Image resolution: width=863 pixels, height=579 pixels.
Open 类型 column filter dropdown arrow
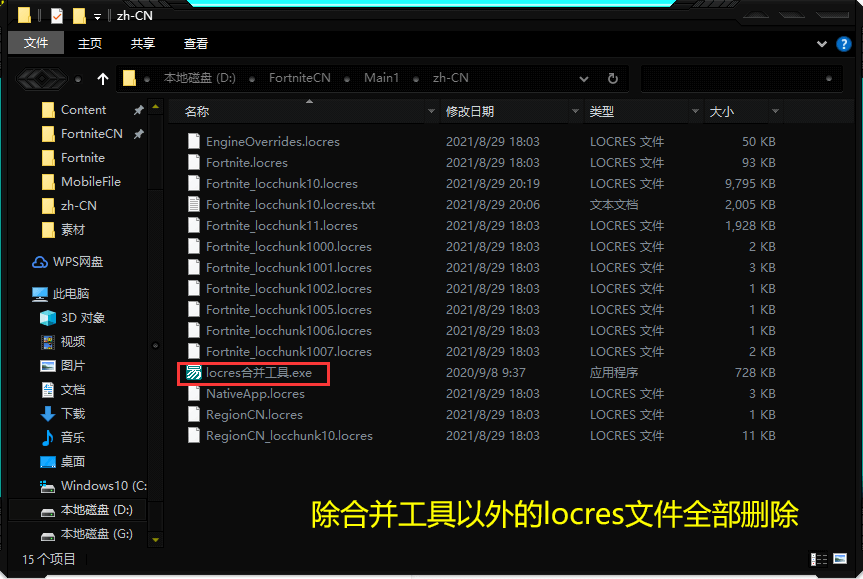coord(695,111)
